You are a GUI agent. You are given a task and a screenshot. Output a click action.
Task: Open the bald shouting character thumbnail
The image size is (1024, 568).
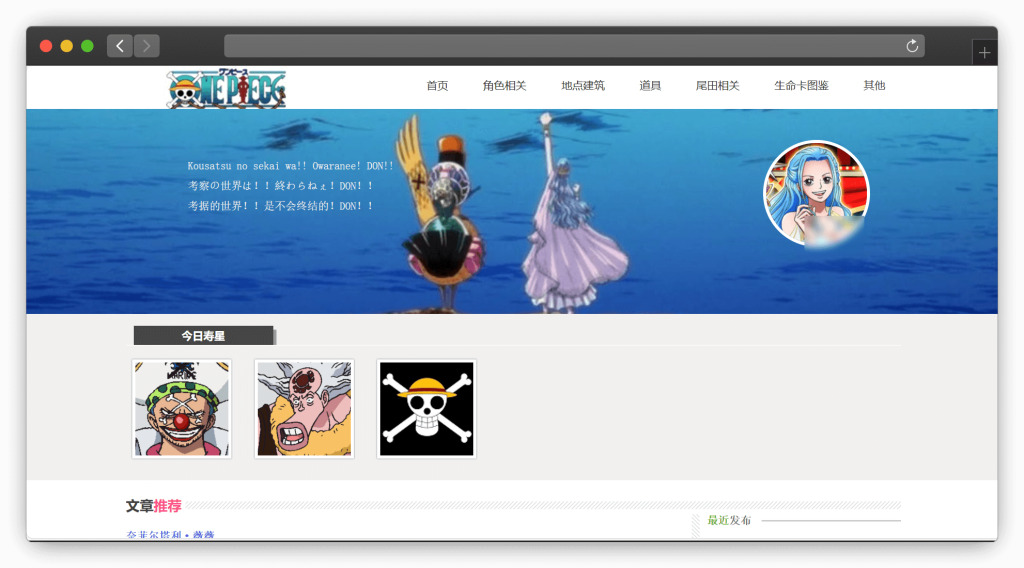tap(304, 409)
